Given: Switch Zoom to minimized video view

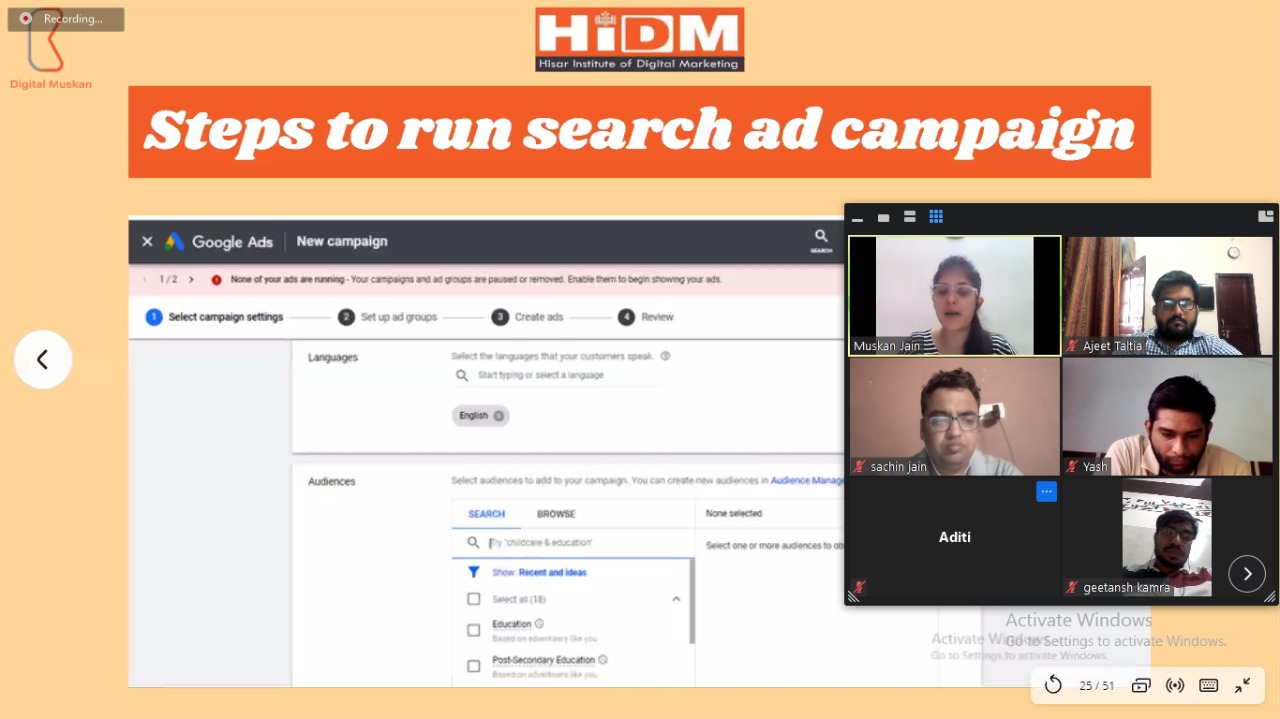Looking at the screenshot, I should [x=857, y=217].
